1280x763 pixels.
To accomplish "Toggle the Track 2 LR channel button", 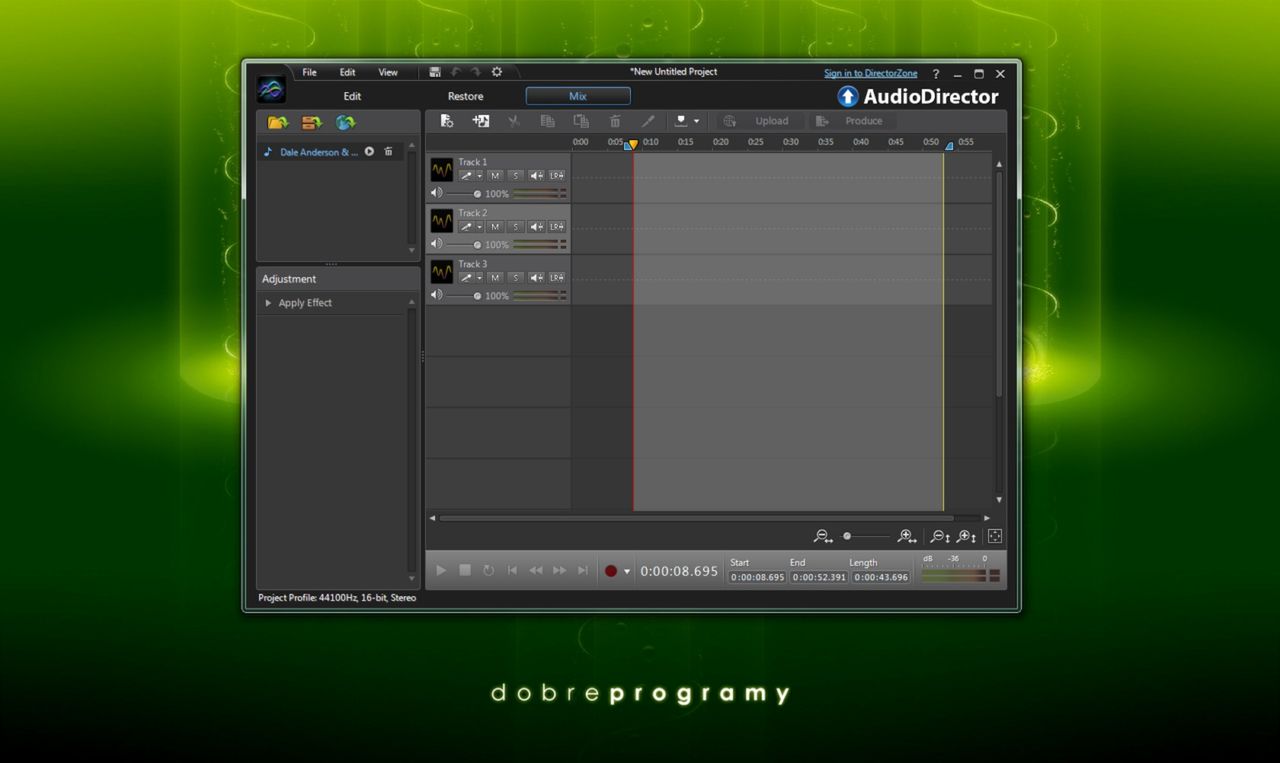I will coord(557,227).
